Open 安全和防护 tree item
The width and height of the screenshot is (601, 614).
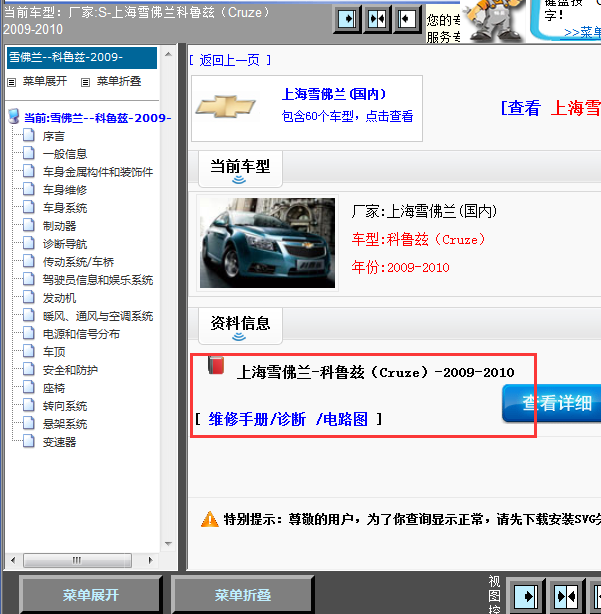pos(70,370)
